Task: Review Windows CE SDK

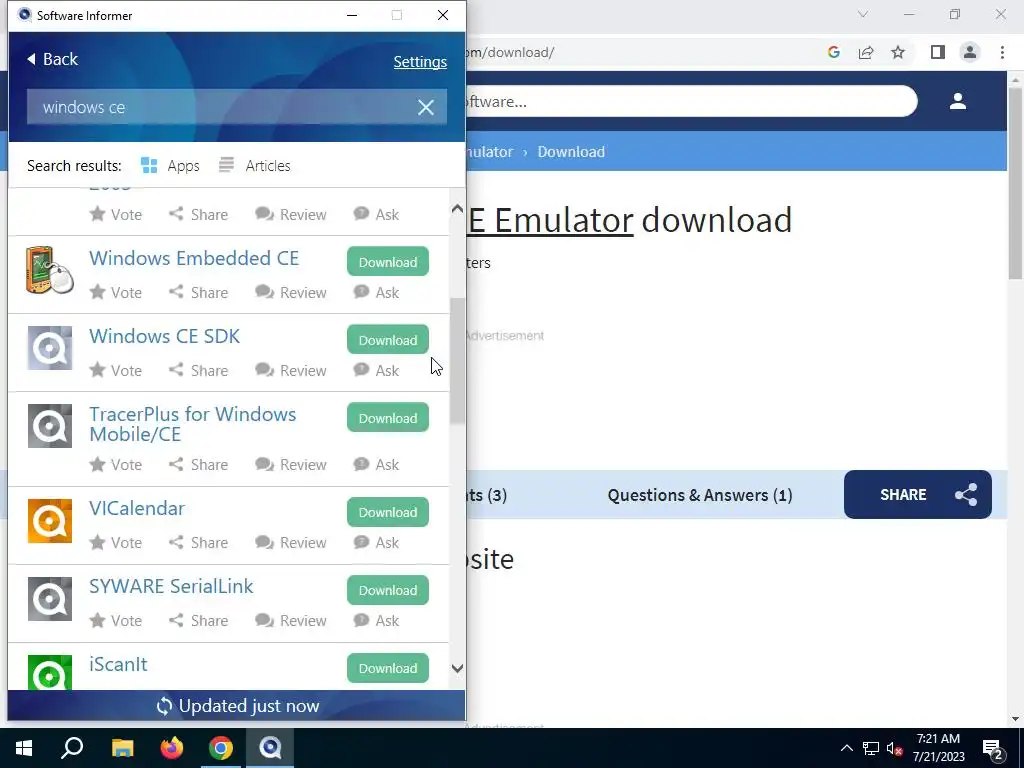Action: [x=291, y=370]
